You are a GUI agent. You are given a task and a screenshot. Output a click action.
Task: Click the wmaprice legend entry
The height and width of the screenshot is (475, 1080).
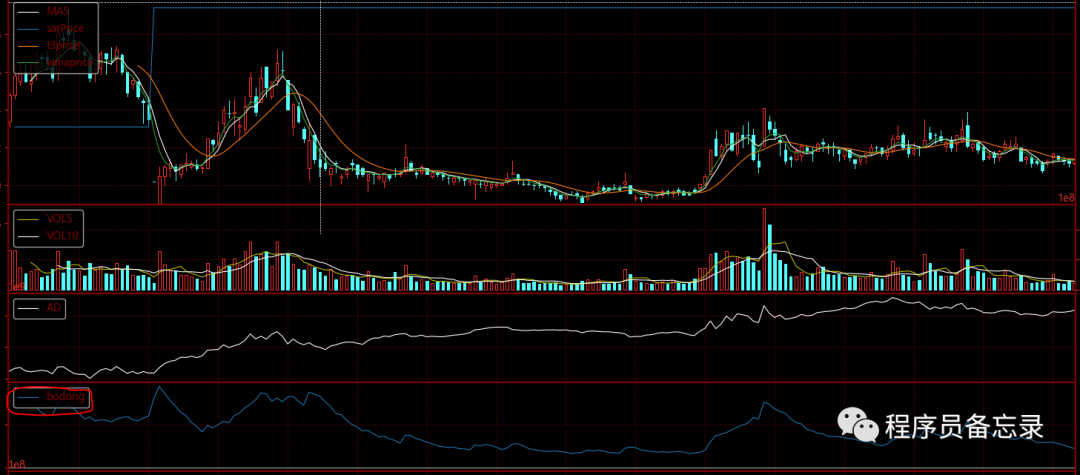click(x=54, y=62)
